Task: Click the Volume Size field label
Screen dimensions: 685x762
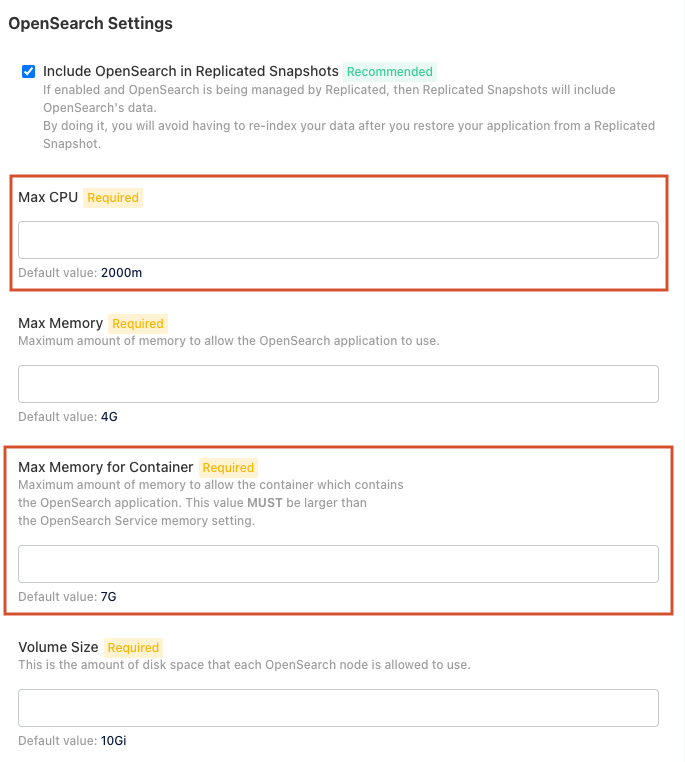Action: [58, 647]
